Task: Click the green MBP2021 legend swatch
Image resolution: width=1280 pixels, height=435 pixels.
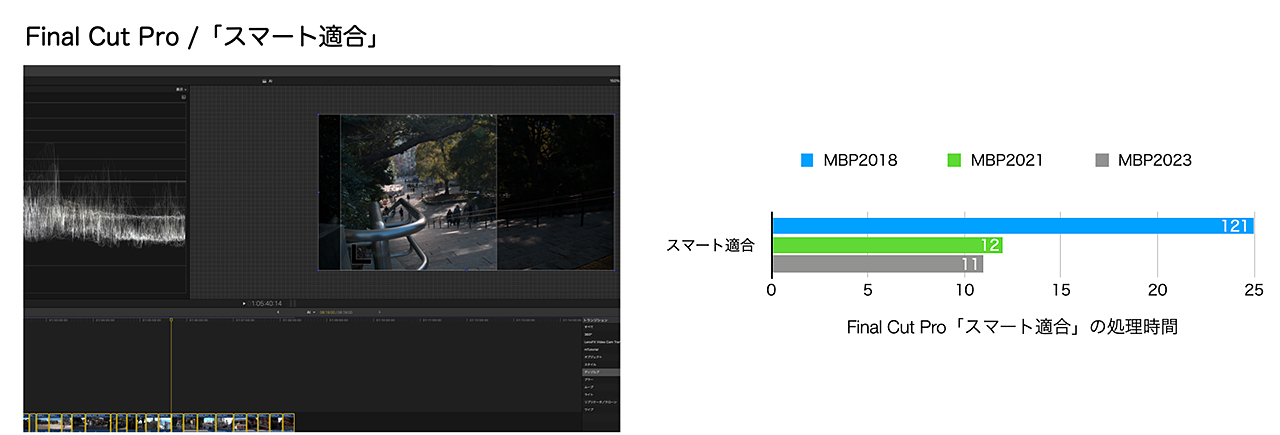Action: pos(953,160)
